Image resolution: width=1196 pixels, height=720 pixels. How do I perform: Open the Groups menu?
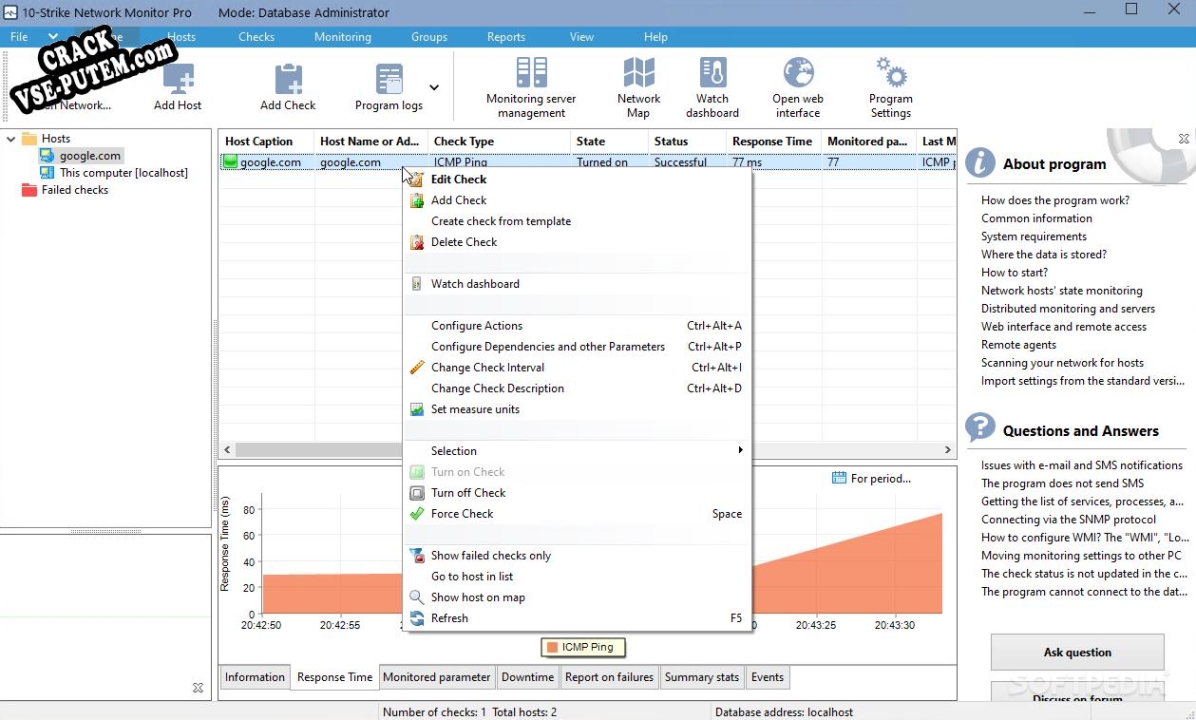429,37
